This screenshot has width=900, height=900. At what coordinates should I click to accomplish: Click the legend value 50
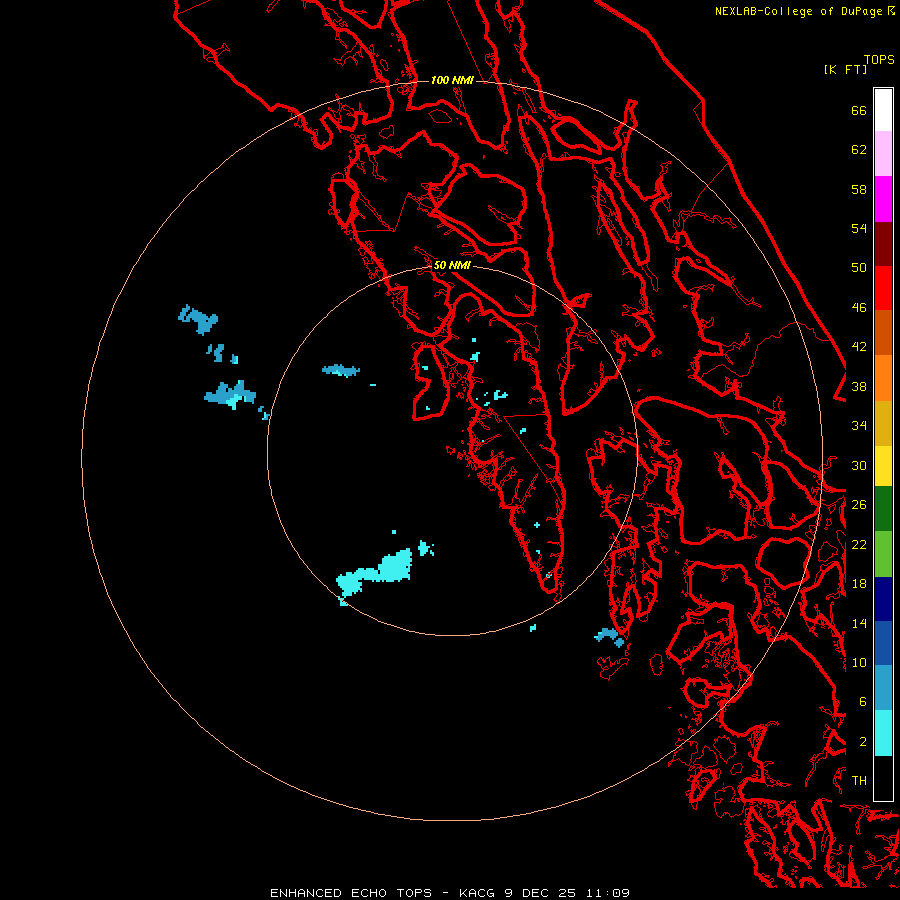[x=859, y=268]
